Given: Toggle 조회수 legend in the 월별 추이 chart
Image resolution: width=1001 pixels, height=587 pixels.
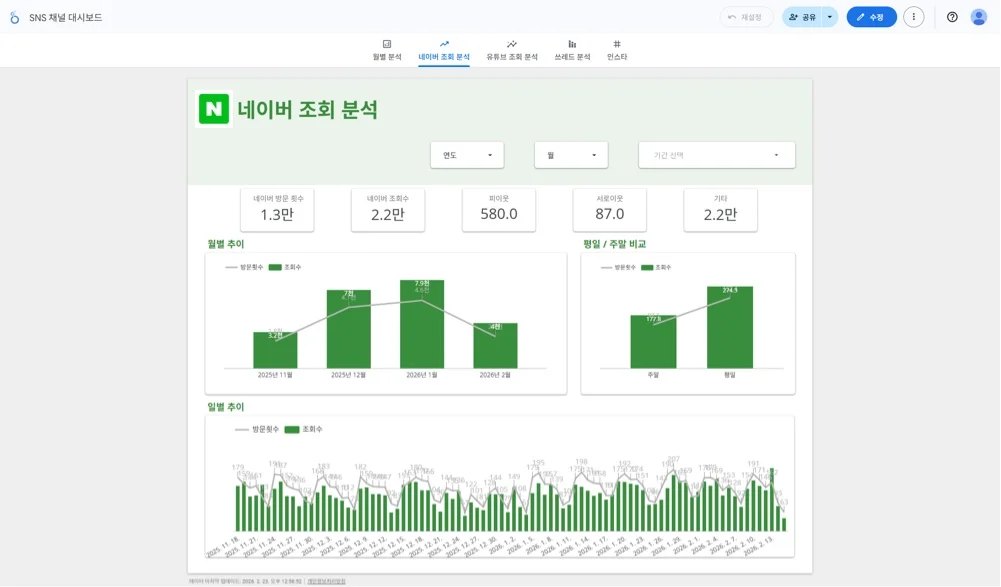Looking at the screenshot, I should click(285, 267).
